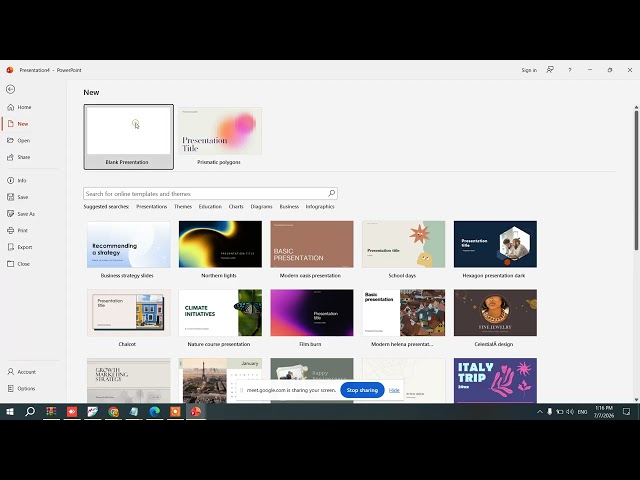Open the Info page
640x480 pixels.
[x=17, y=180]
